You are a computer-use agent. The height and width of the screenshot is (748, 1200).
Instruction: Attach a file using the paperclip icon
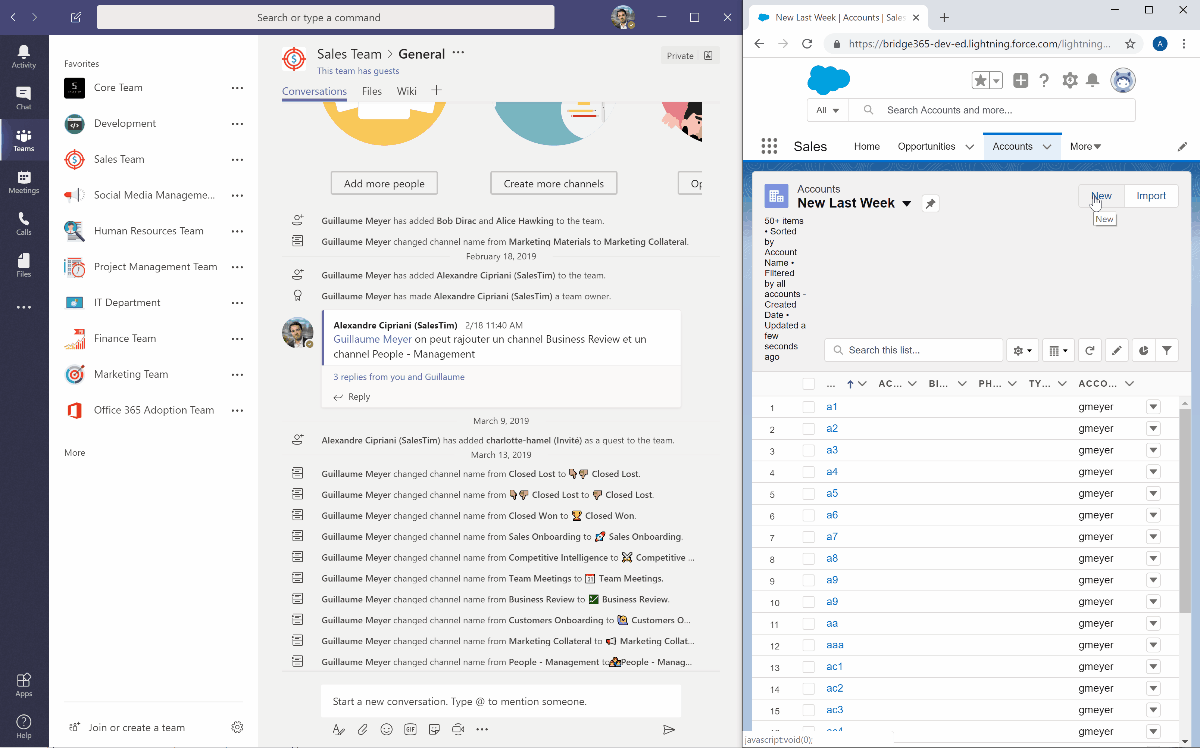[x=363, y=730]
